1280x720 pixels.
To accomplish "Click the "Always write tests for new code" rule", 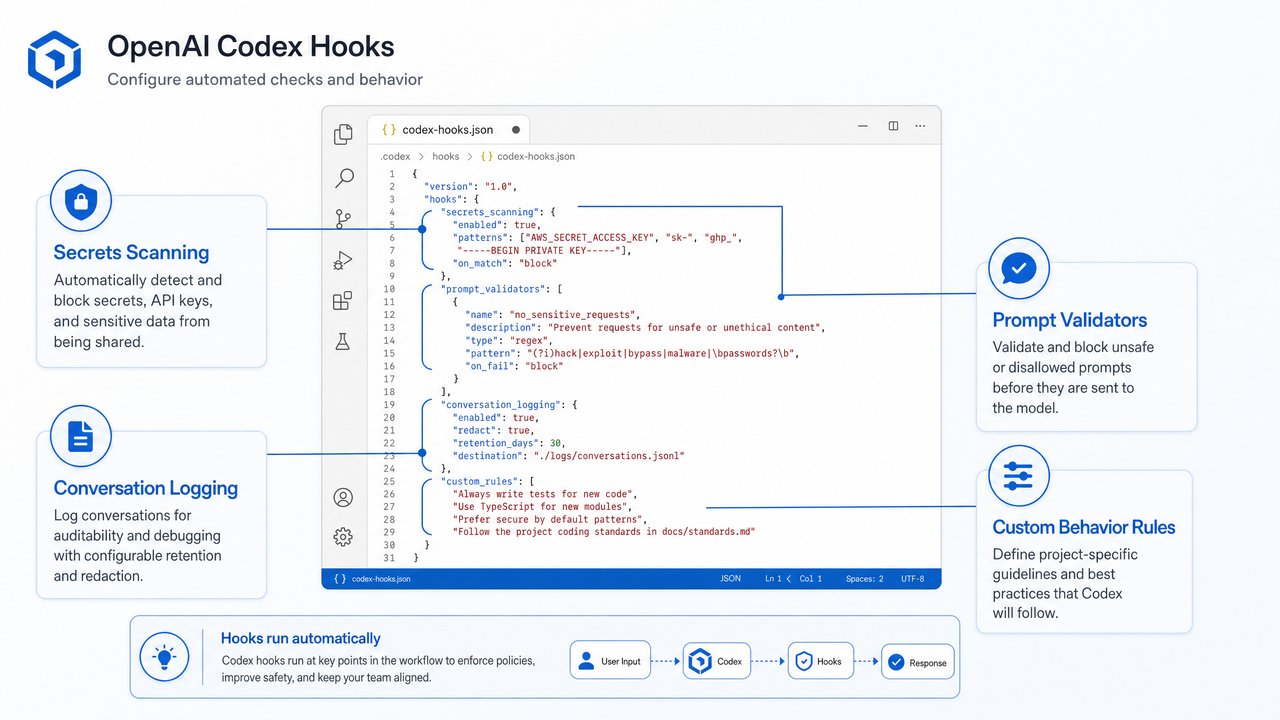I will (x=544, y=494).
